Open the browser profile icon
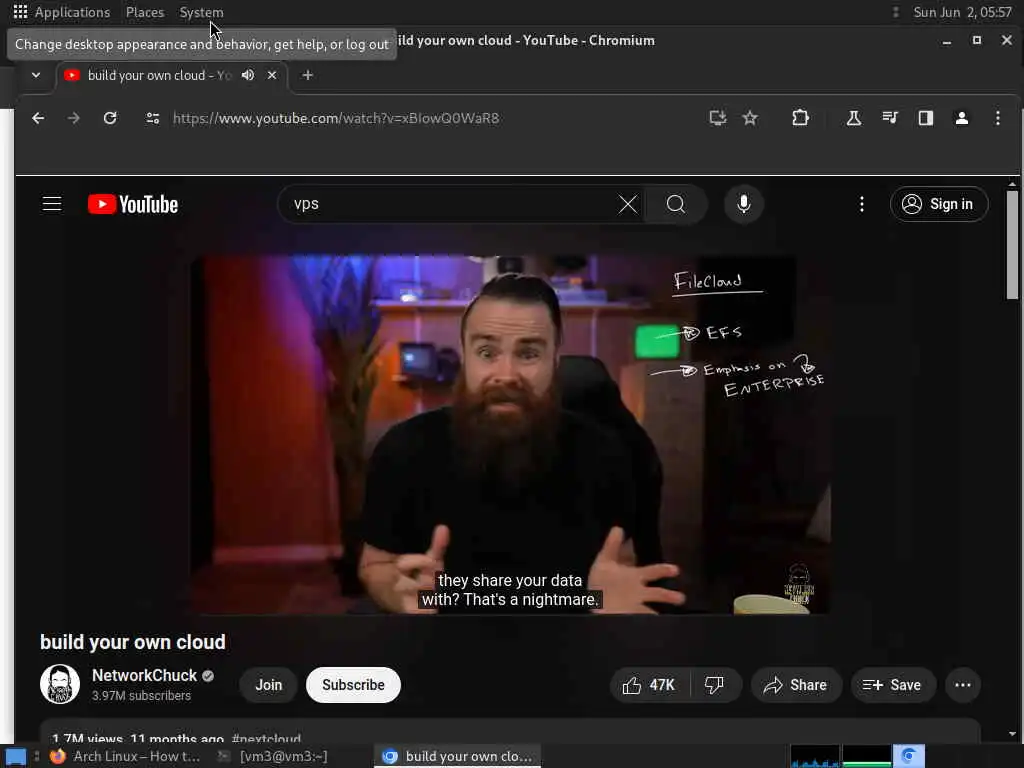 [x=961, y=118]
